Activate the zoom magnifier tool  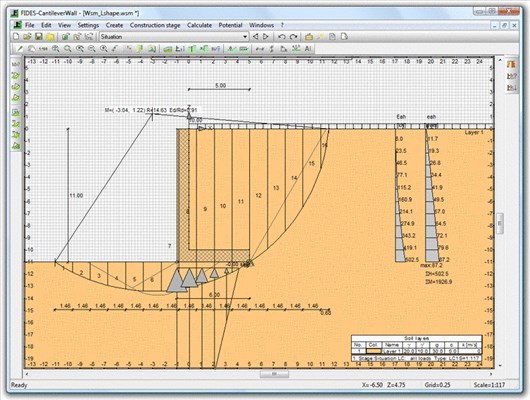(68, 49)
